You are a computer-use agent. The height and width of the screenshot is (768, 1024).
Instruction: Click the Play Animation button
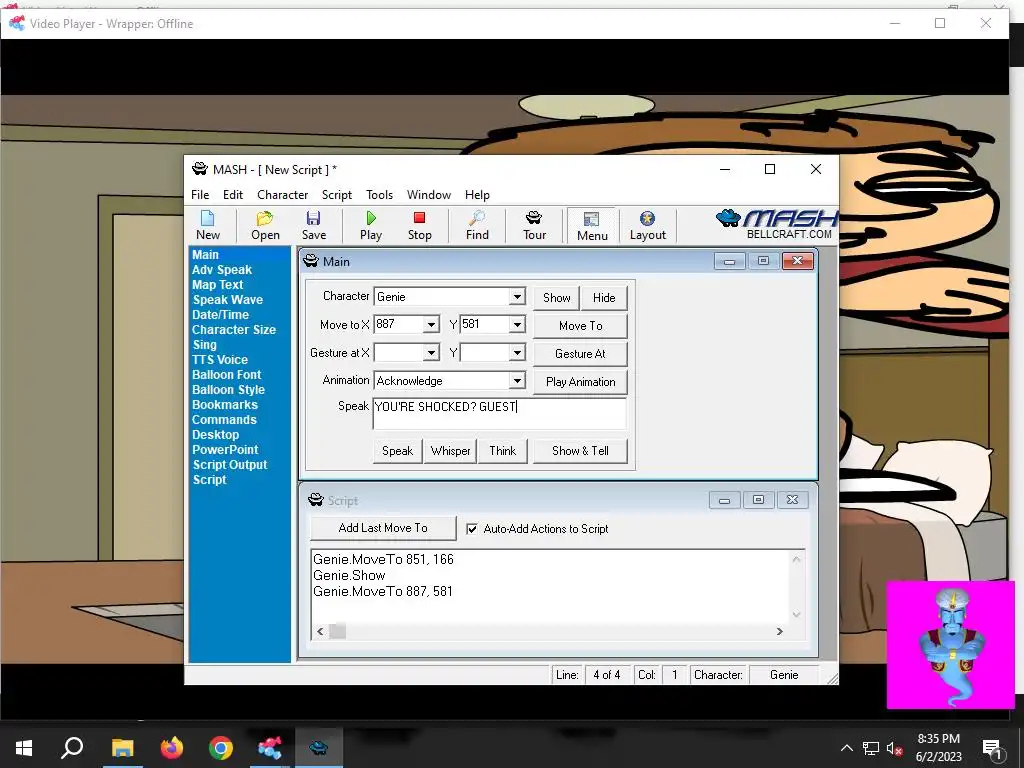pos(581,382)
